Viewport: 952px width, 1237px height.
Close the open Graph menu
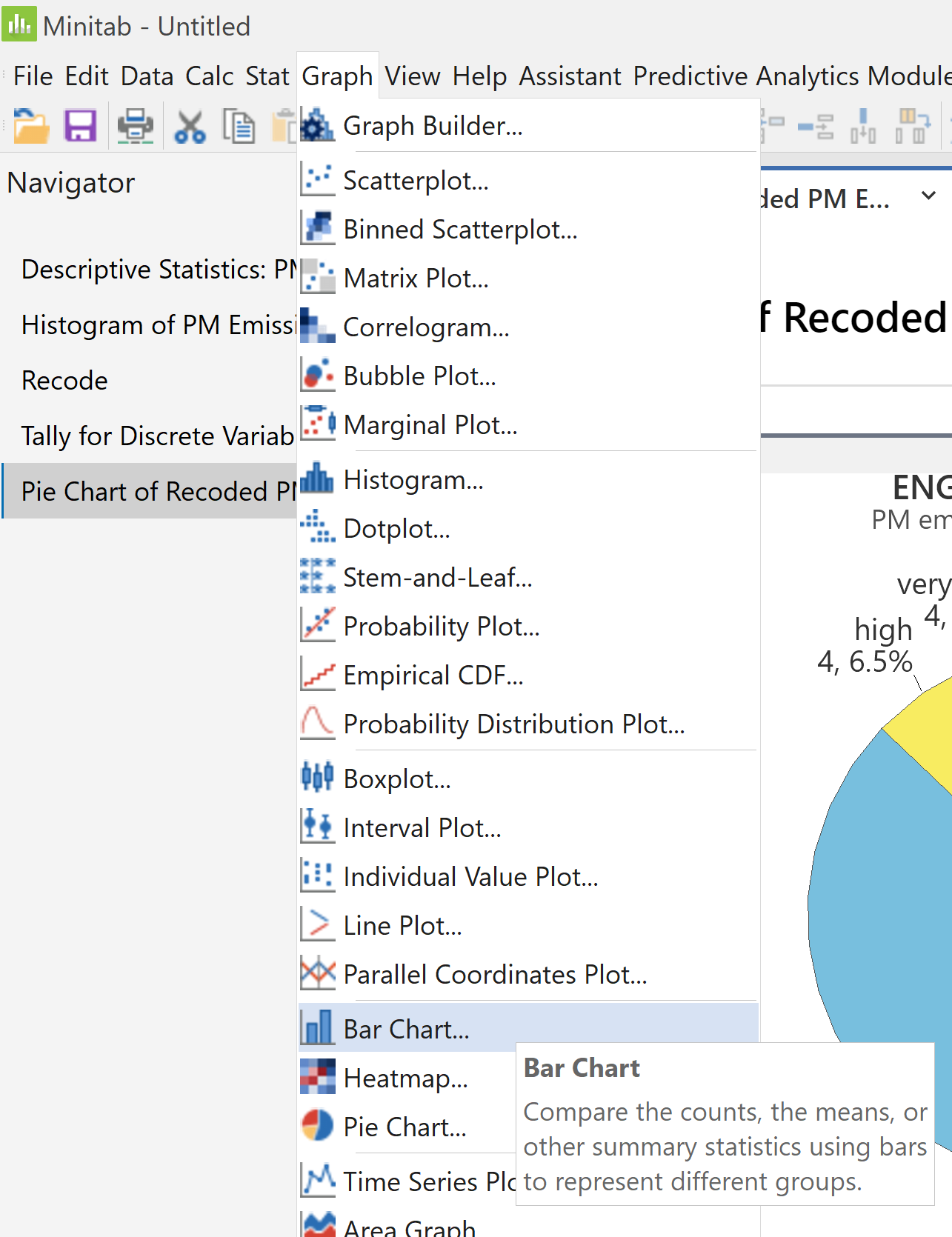pos(338,76)
